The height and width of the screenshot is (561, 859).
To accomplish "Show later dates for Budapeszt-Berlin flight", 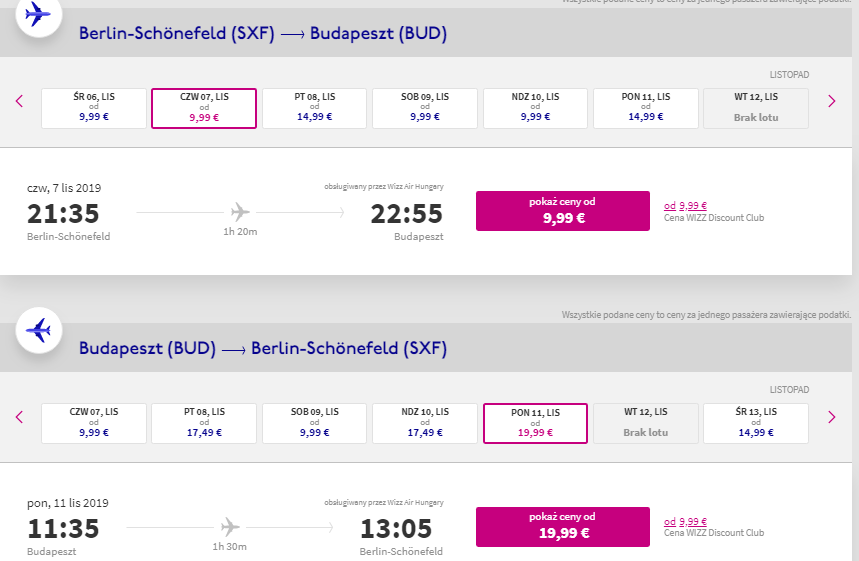I will [x=832, y=417].
